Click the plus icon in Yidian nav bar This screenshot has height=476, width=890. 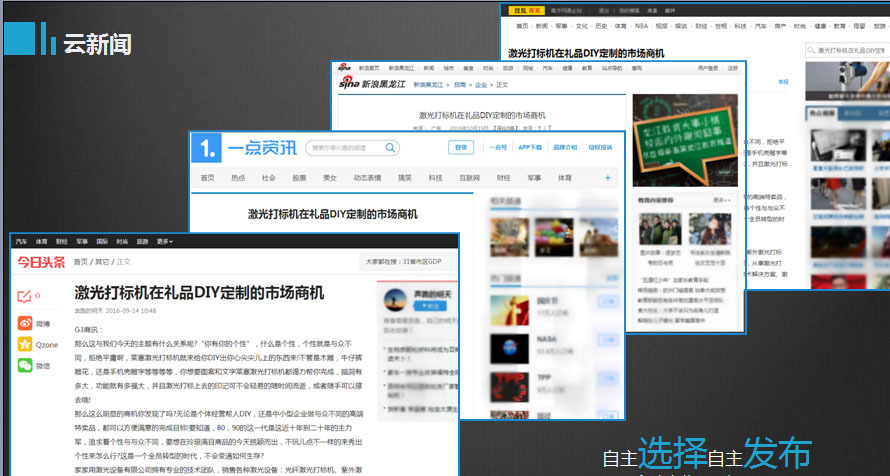tap(607, 178)
